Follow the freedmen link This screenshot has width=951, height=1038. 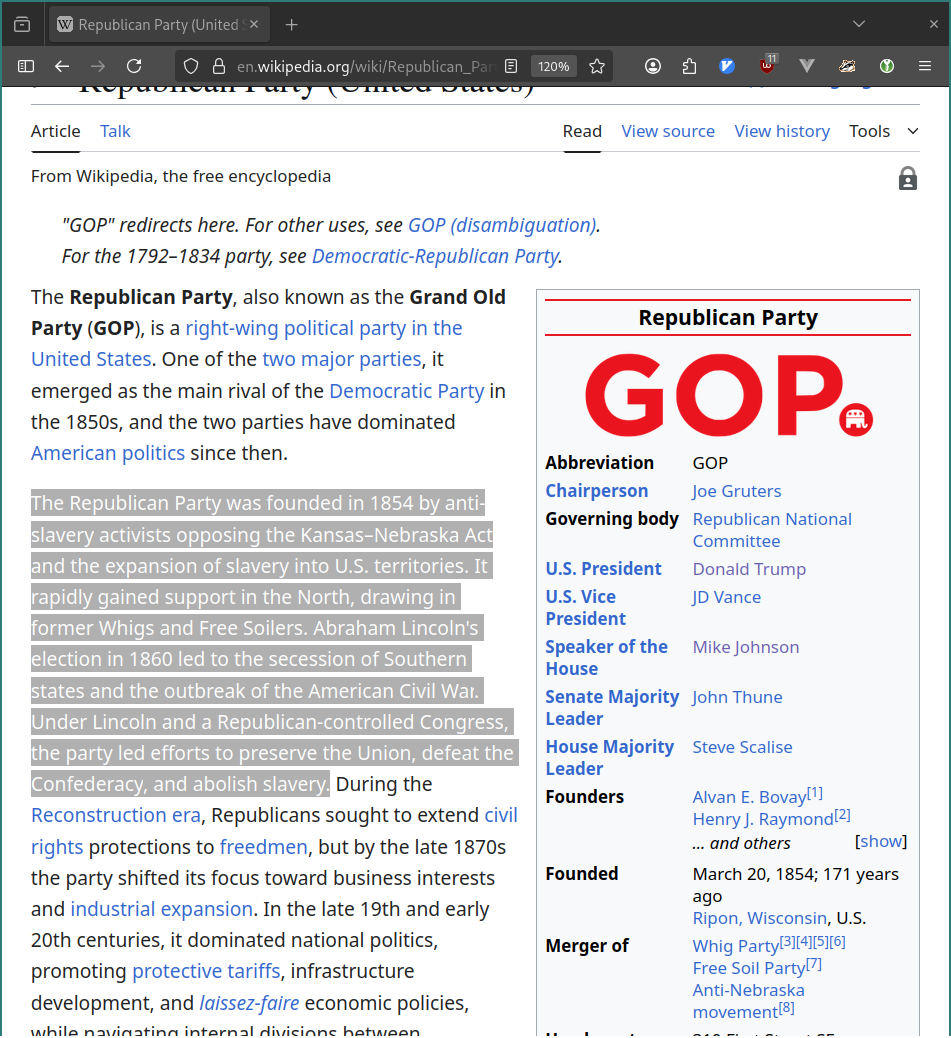click(263, 847)
